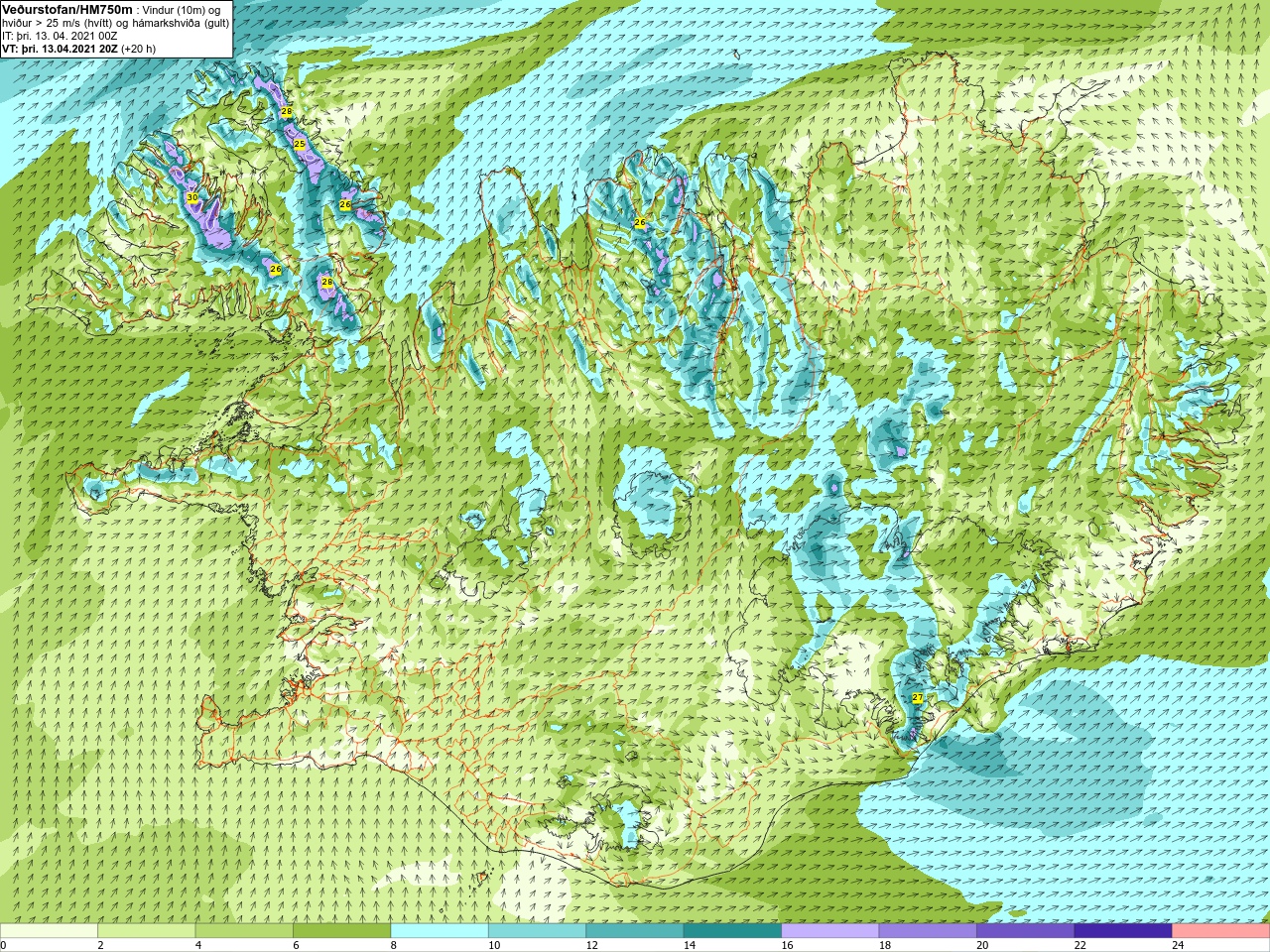Select the violet swatch between 20 and 22
Screen dimensions: 1270x952
pyautogui.click(x=1025, y=930)
